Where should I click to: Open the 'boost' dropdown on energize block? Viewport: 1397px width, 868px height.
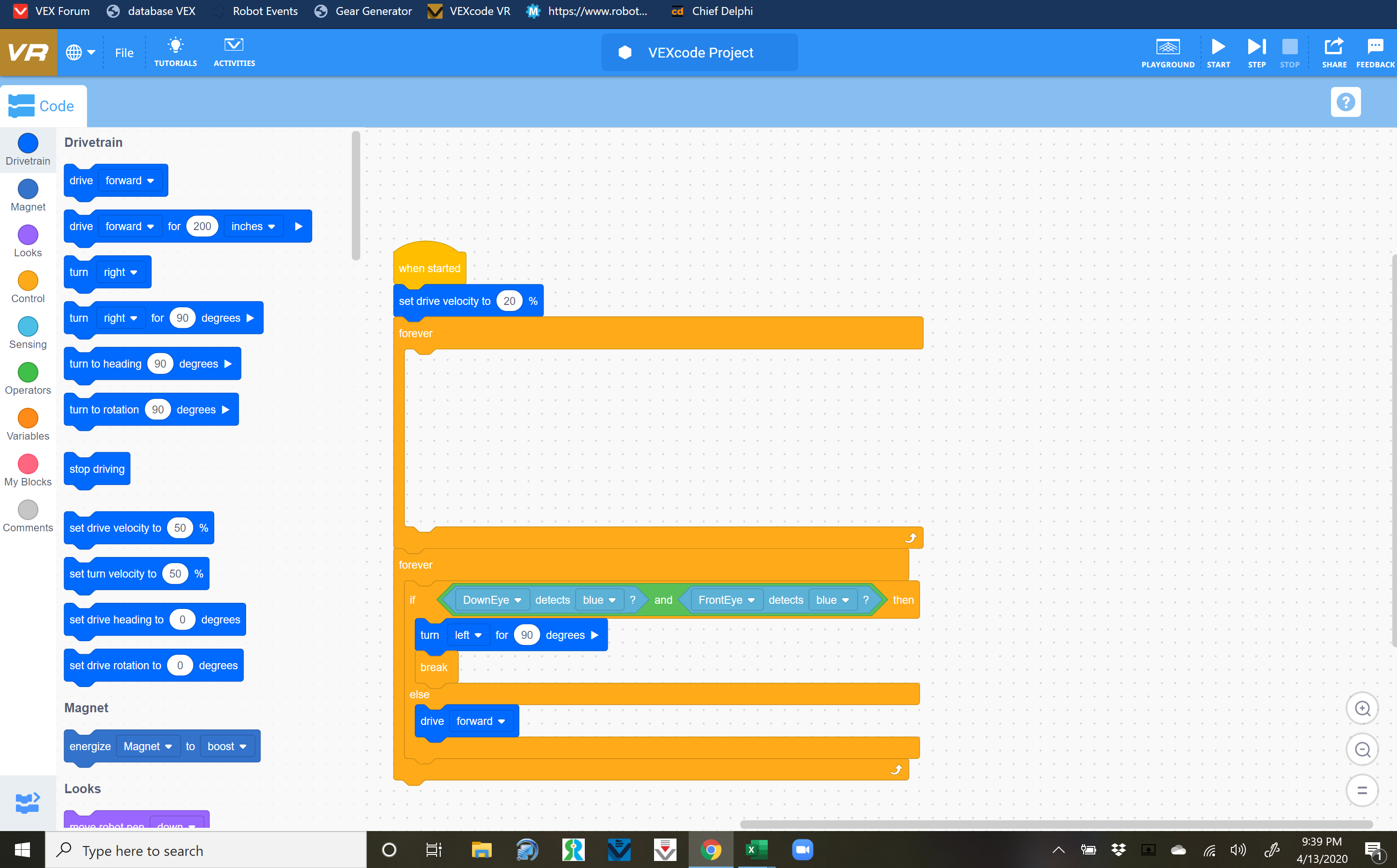coord(227,747)
